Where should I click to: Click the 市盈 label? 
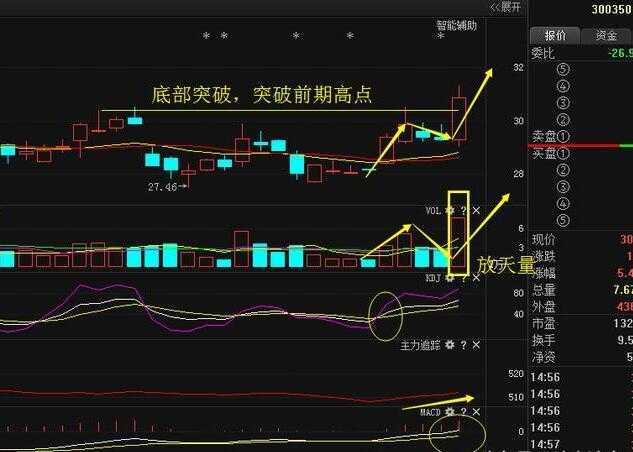tap(543, 323)
